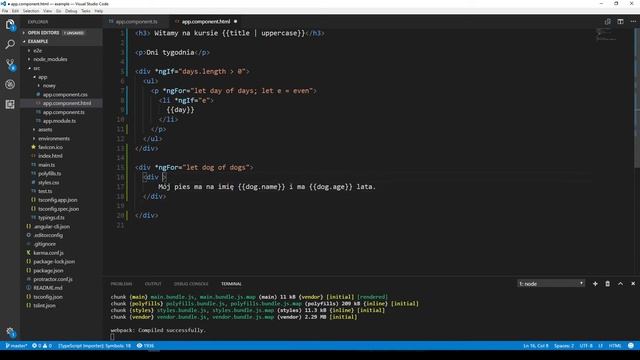Click the errors and warnings count in status bar
Screen dimensions: 640x360
pyautogui.click(x=42, y=346)
